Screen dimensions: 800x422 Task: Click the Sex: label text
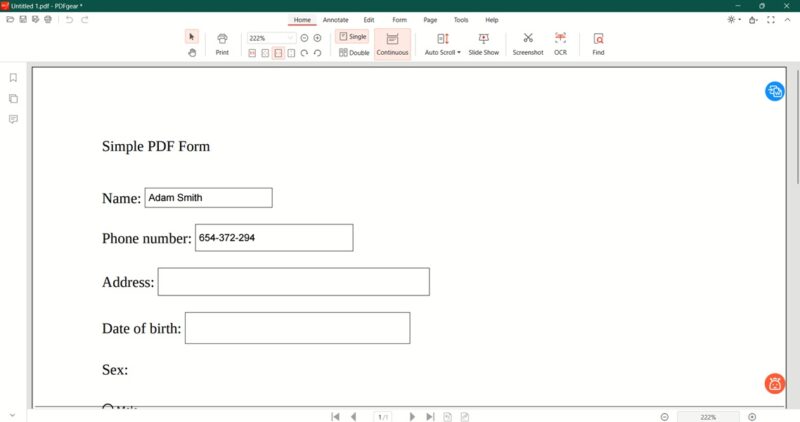tap(115, 369)
